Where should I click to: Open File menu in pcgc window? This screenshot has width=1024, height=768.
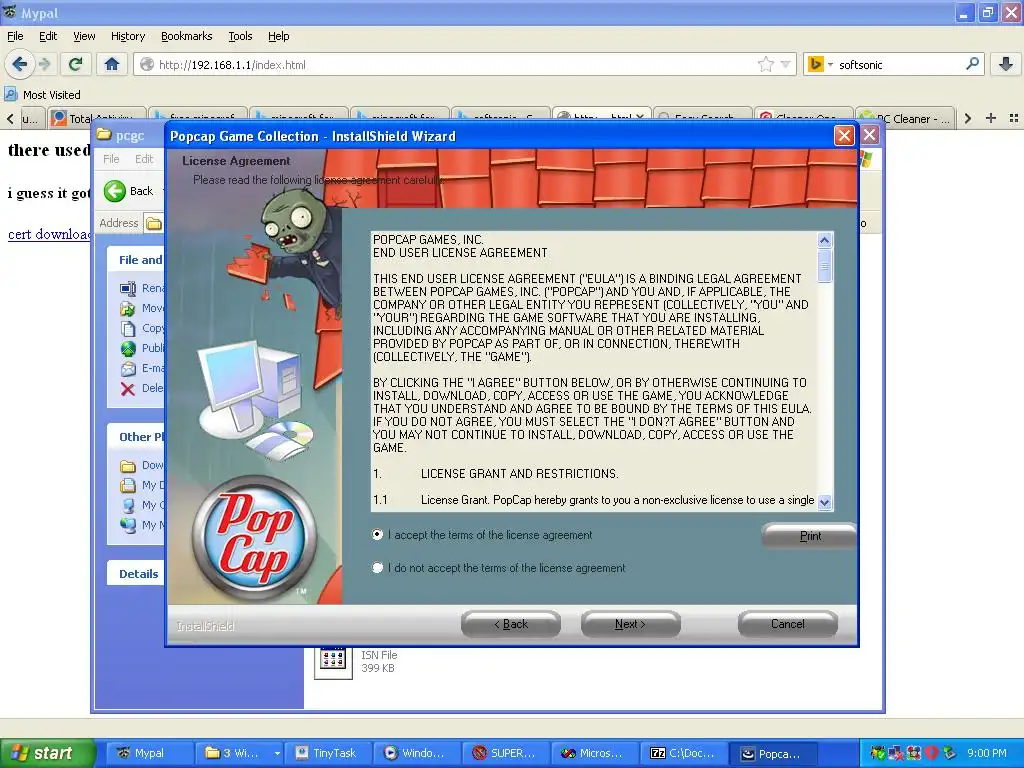tap(111, 159)
